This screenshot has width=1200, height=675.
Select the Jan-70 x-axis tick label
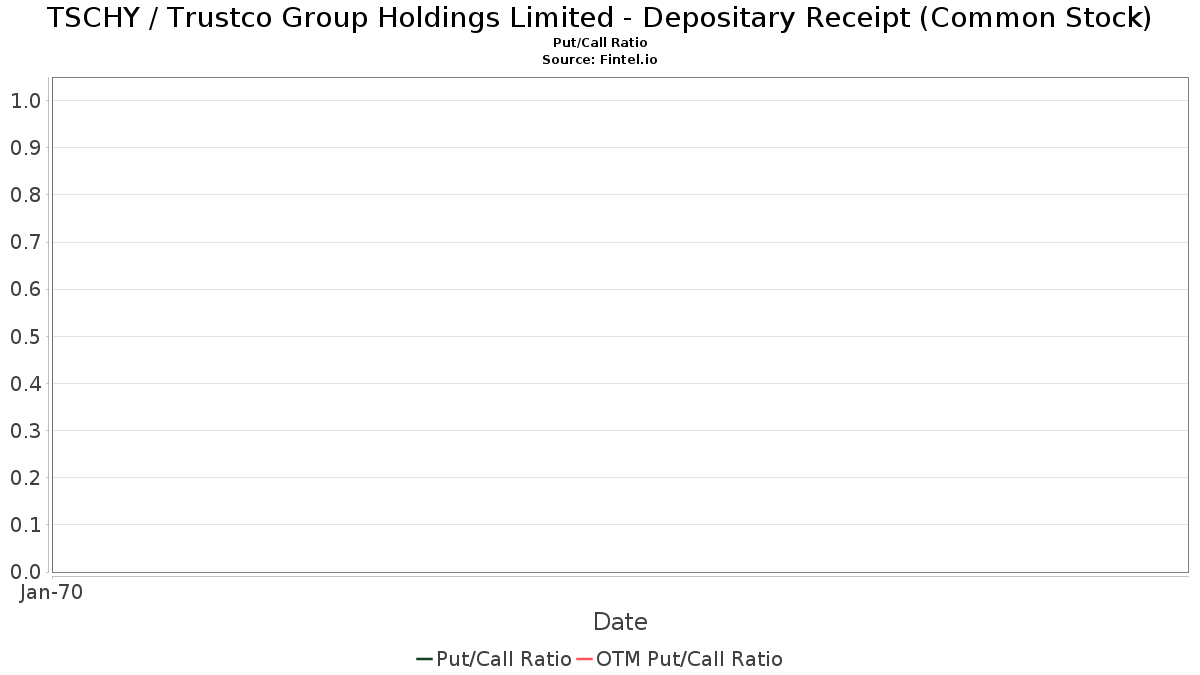pyautogui.click(x=51, y=592)
